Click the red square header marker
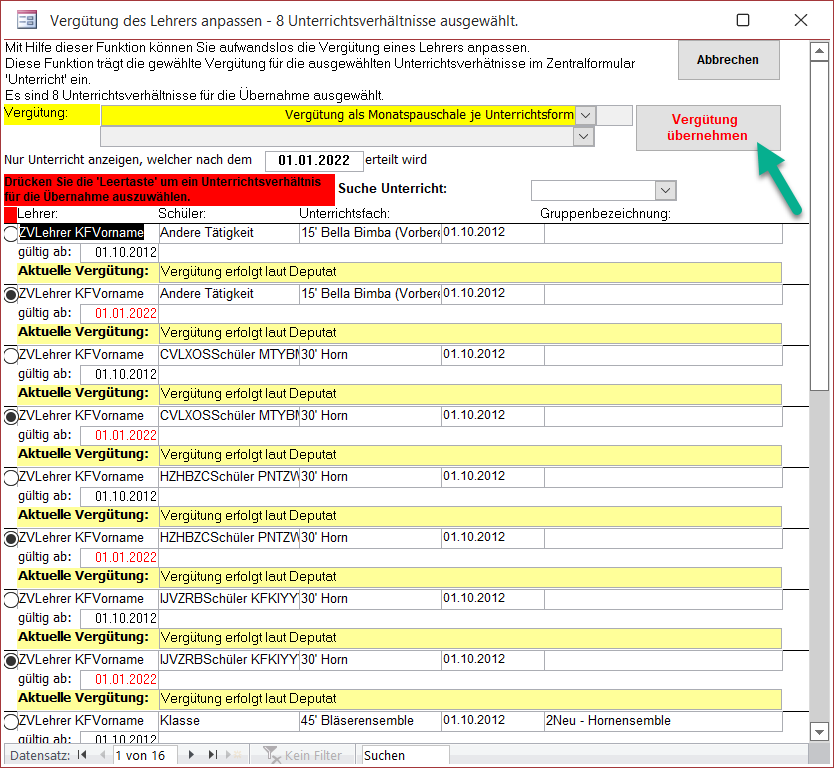The width and height of the screenshot is (834, 768). (x=10, y=214)
